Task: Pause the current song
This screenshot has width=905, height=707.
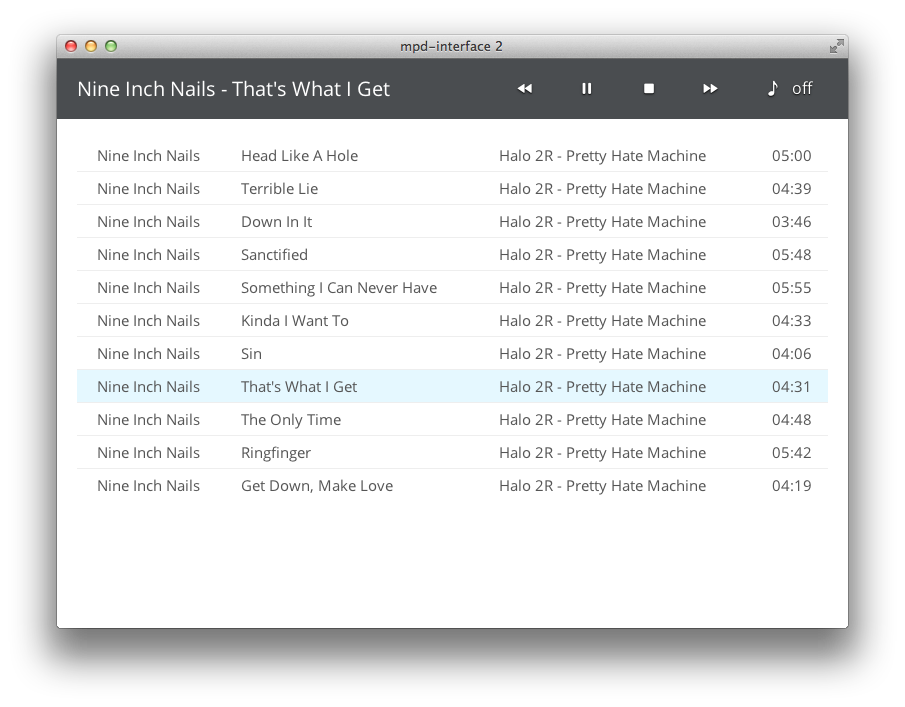Action: point(586,88)
